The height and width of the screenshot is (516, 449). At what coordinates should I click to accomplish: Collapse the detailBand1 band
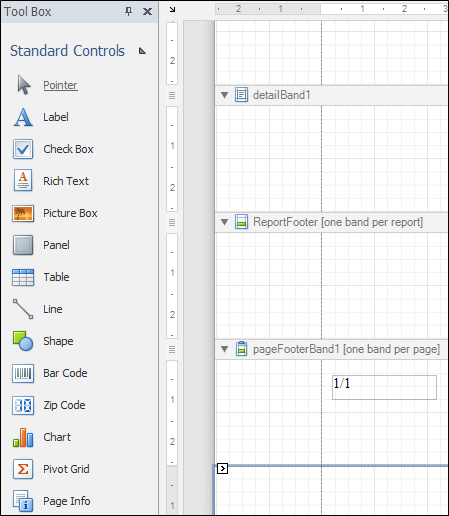(224, 95)
